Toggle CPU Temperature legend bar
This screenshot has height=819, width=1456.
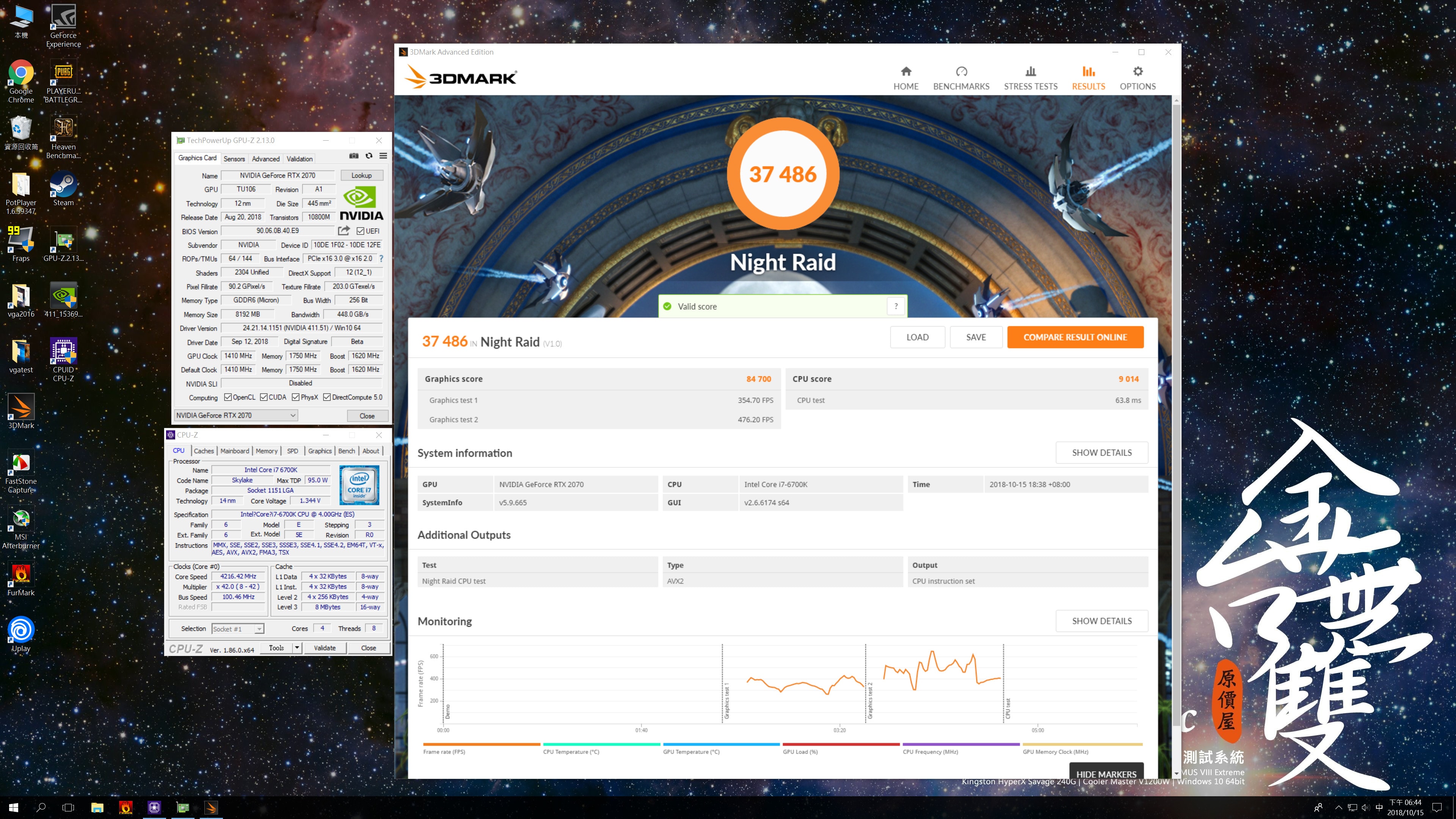click(x=601, y=744)
